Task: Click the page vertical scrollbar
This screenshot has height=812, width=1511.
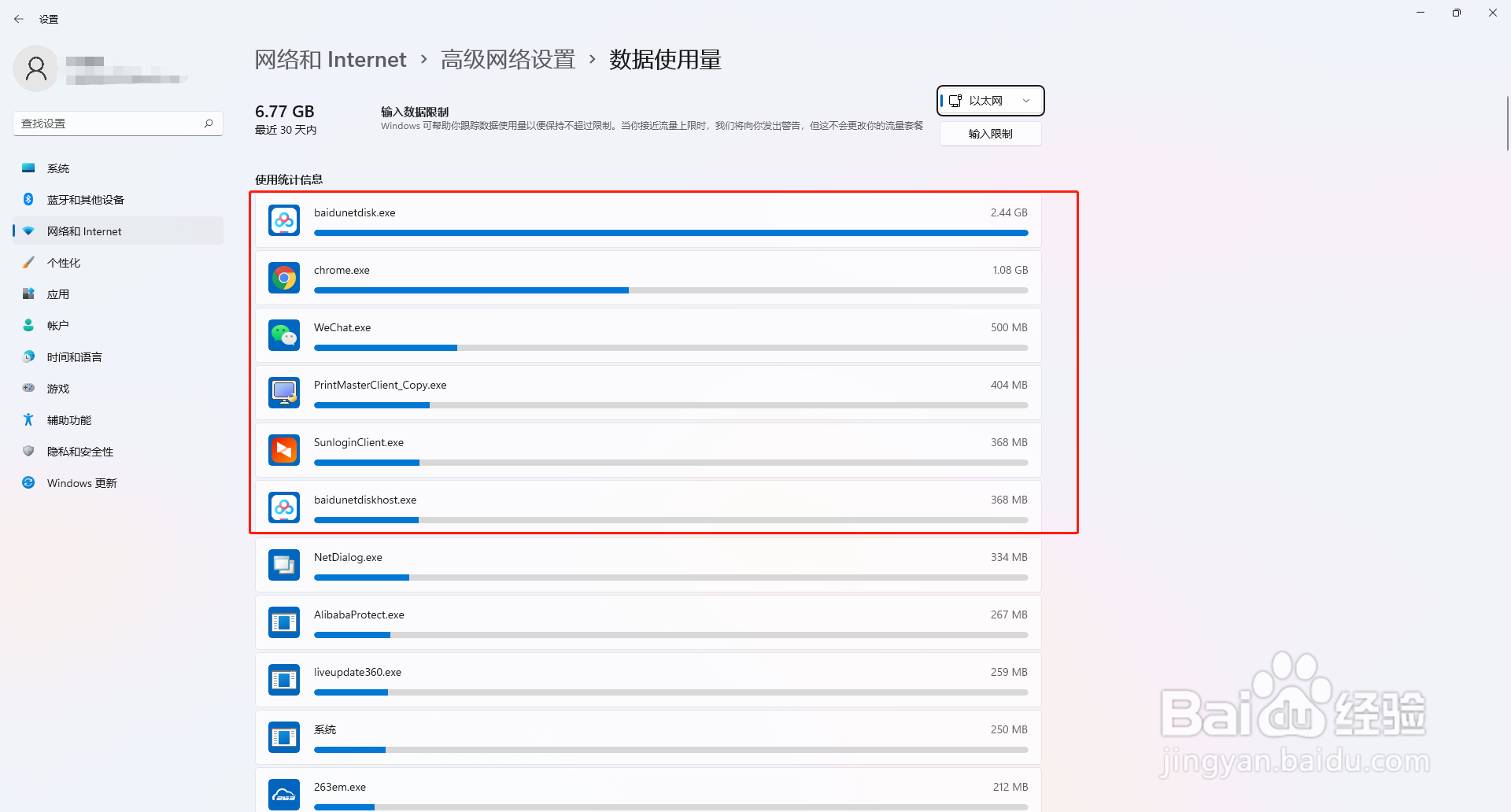Action: [1507, 123]
